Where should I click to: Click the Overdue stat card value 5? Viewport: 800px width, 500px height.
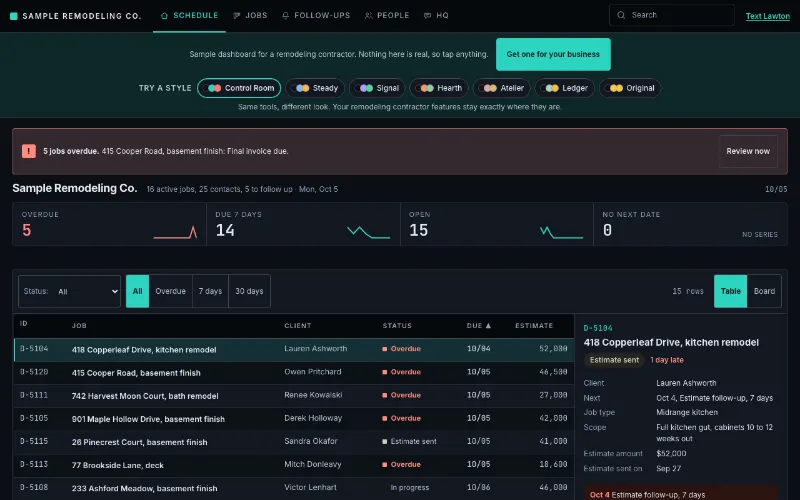[x=27, y=231]
